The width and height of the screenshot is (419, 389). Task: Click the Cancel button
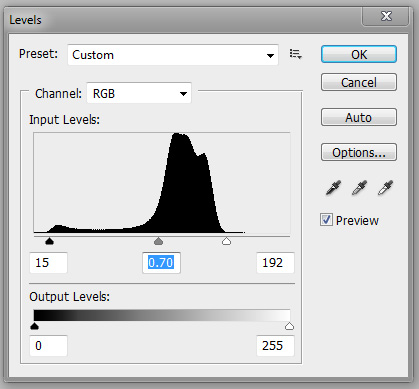tap(359, 82)
